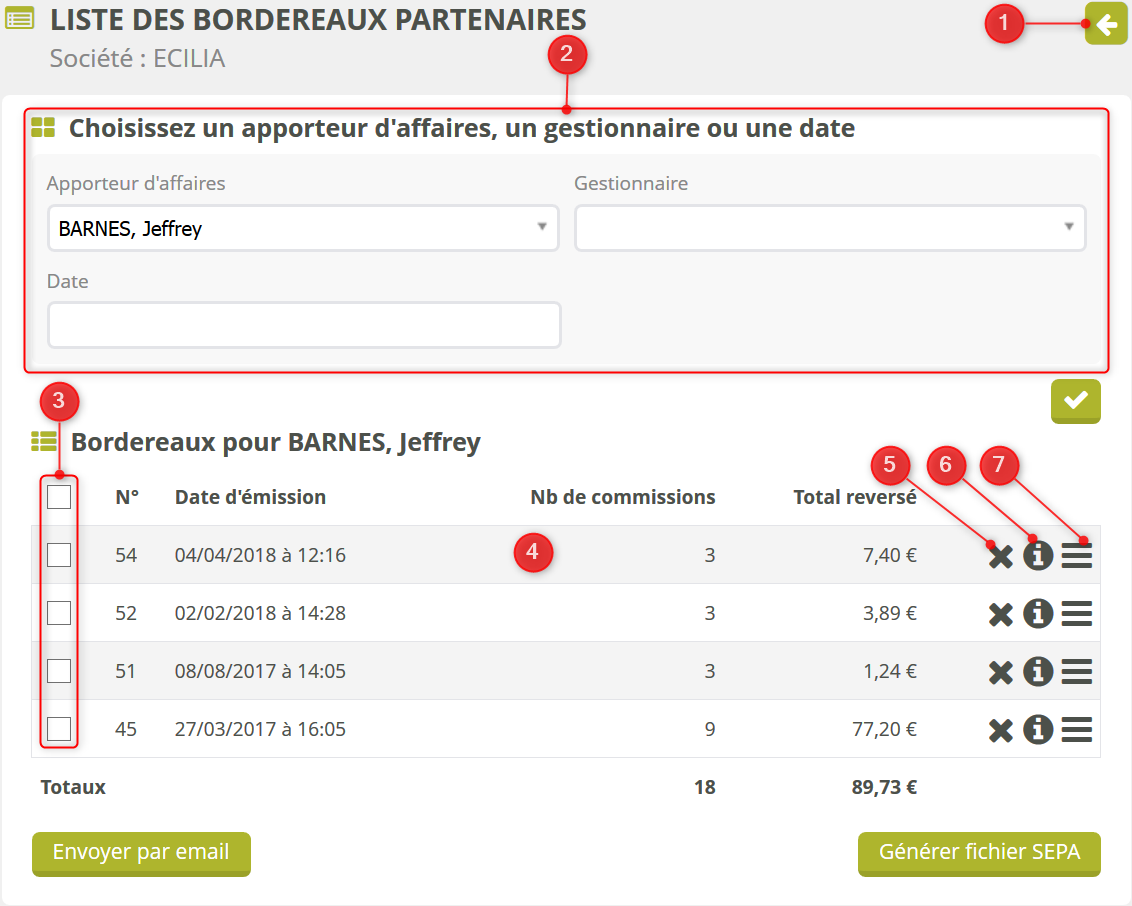The width and height of the screenshot is (1132, 906).
Task: Expand the Gestionnaire dropdown
Action: [x=829, y=228]
